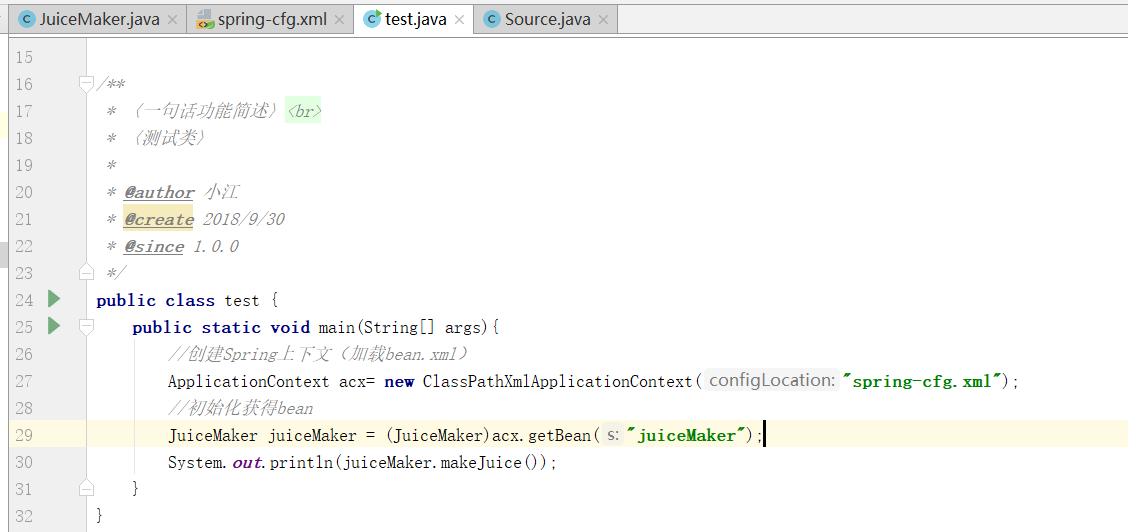Click the makeJuice() method call
The image size is (1128, 532).
[x=492, y=462]
